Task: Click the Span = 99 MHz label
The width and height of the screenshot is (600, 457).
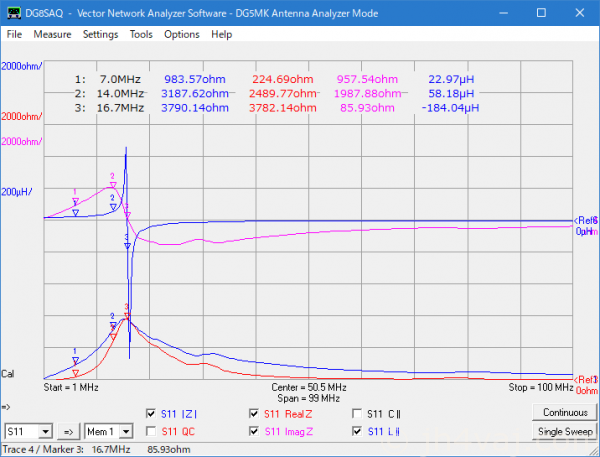Action: pos(309,398)
